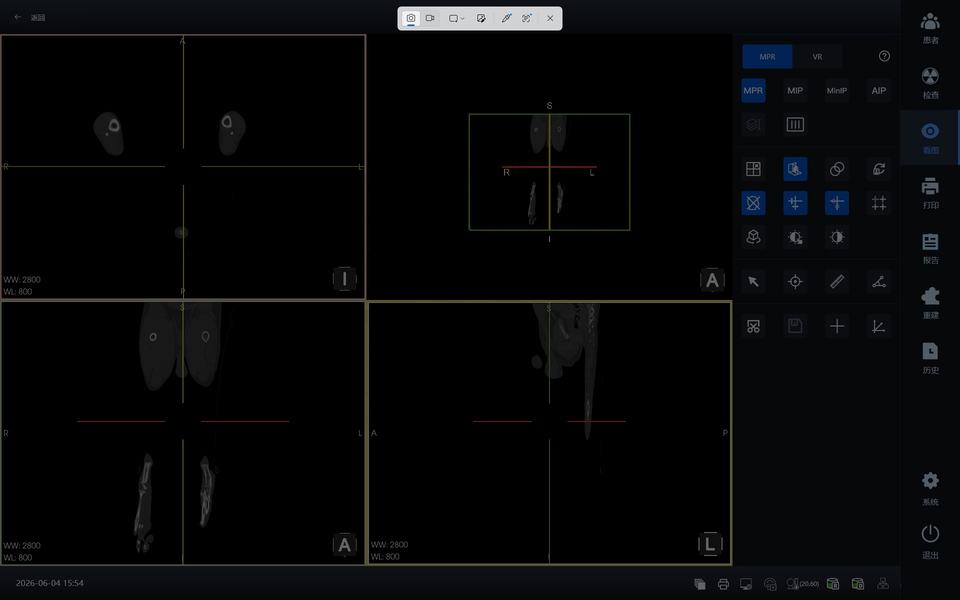The height and width of the screenshot is (600, 960).
Task: Open the help question mark icon
Action: [x=884, y=56]
